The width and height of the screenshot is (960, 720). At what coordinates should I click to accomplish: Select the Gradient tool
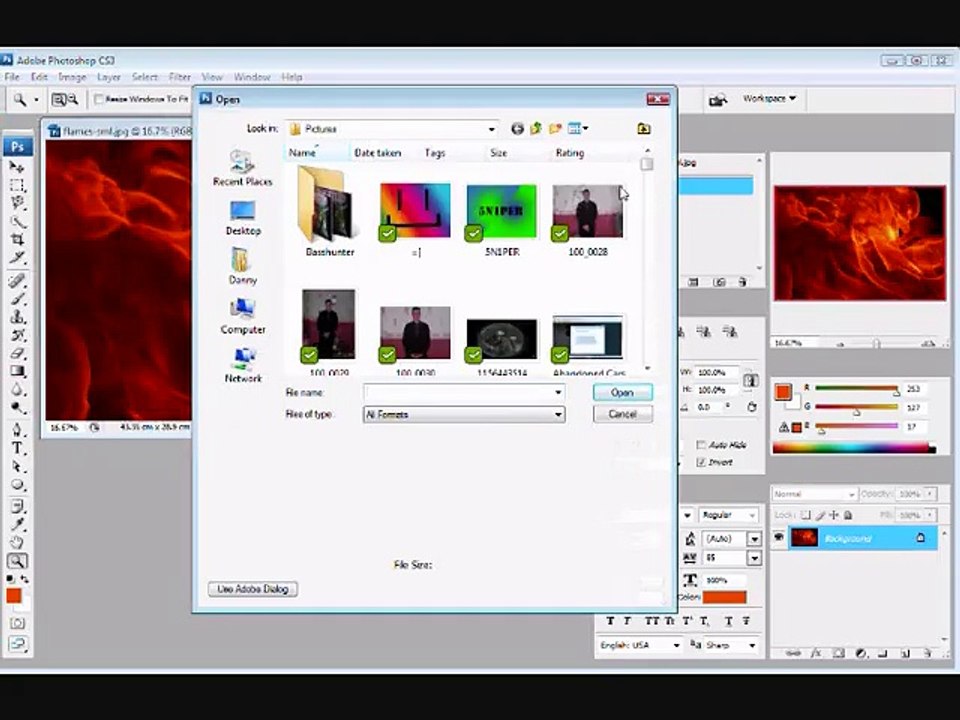coord(17,371)
